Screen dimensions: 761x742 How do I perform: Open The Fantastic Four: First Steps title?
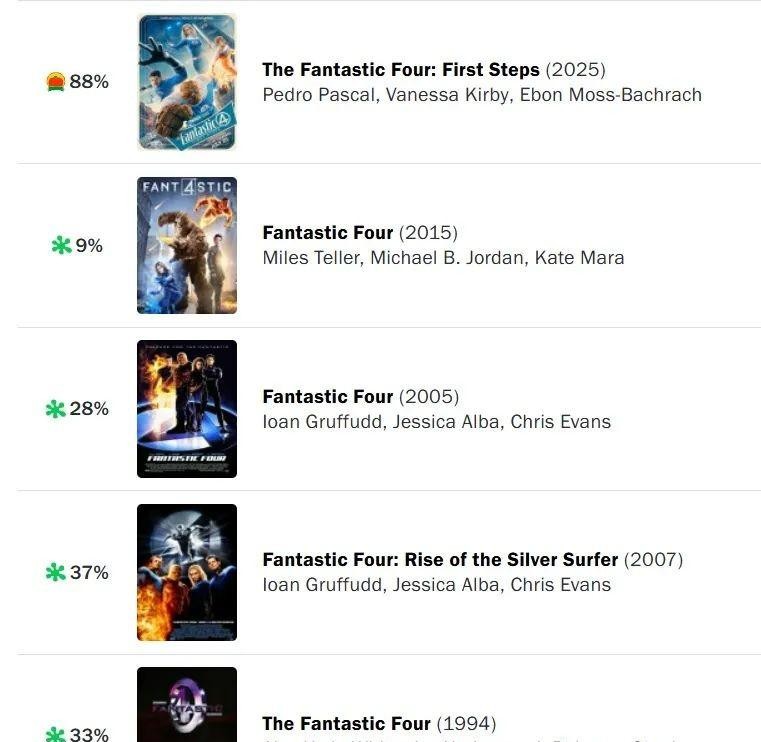[x=434, y=70]
